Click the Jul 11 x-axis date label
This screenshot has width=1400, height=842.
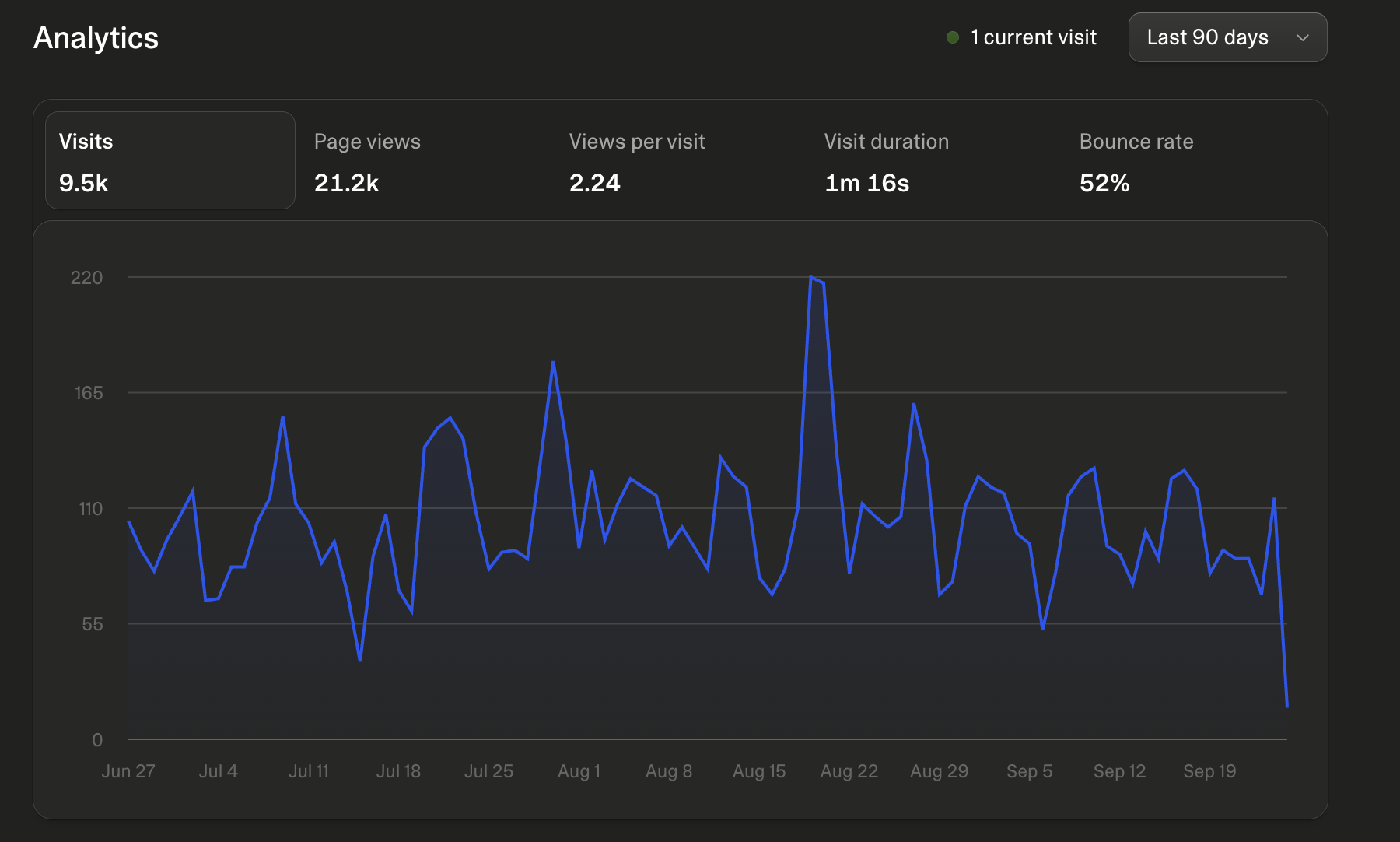pyautogui.click(x=309, y=771)
